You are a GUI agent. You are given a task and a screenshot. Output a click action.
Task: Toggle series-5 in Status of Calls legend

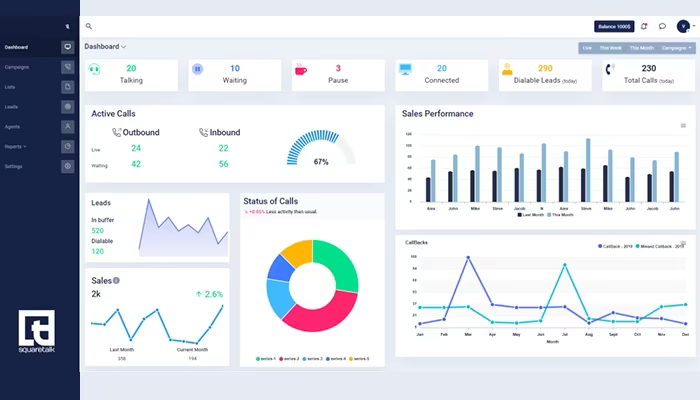359,358
